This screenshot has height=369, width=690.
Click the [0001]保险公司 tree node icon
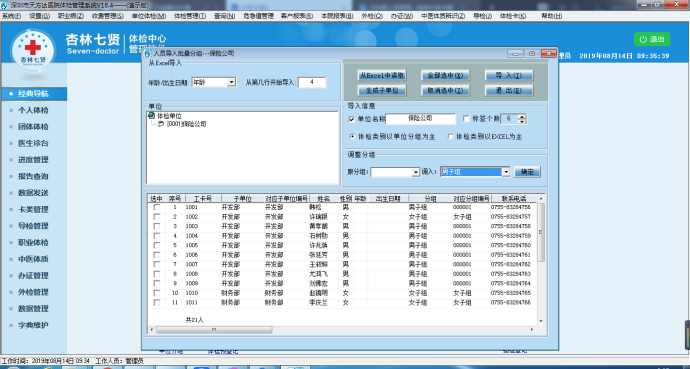[x=161, y=124]
